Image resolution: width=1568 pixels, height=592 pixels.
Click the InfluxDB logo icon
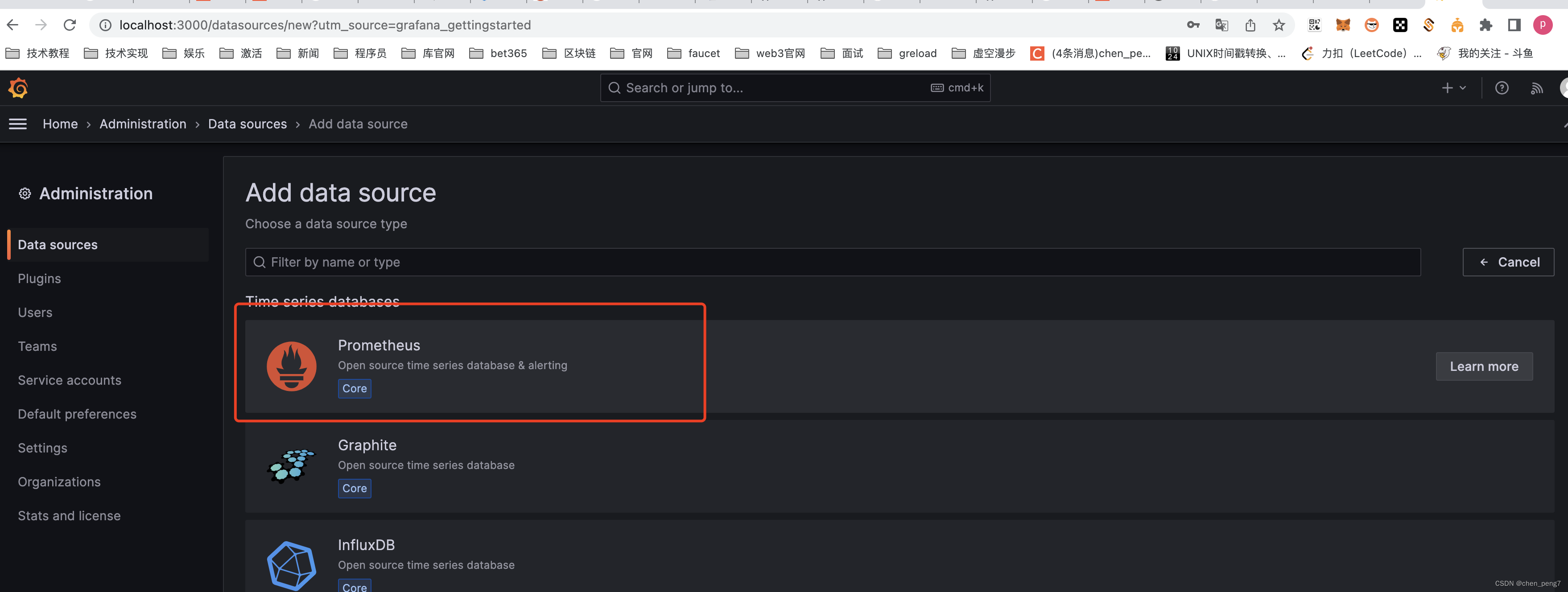click(x=292, y=566)
